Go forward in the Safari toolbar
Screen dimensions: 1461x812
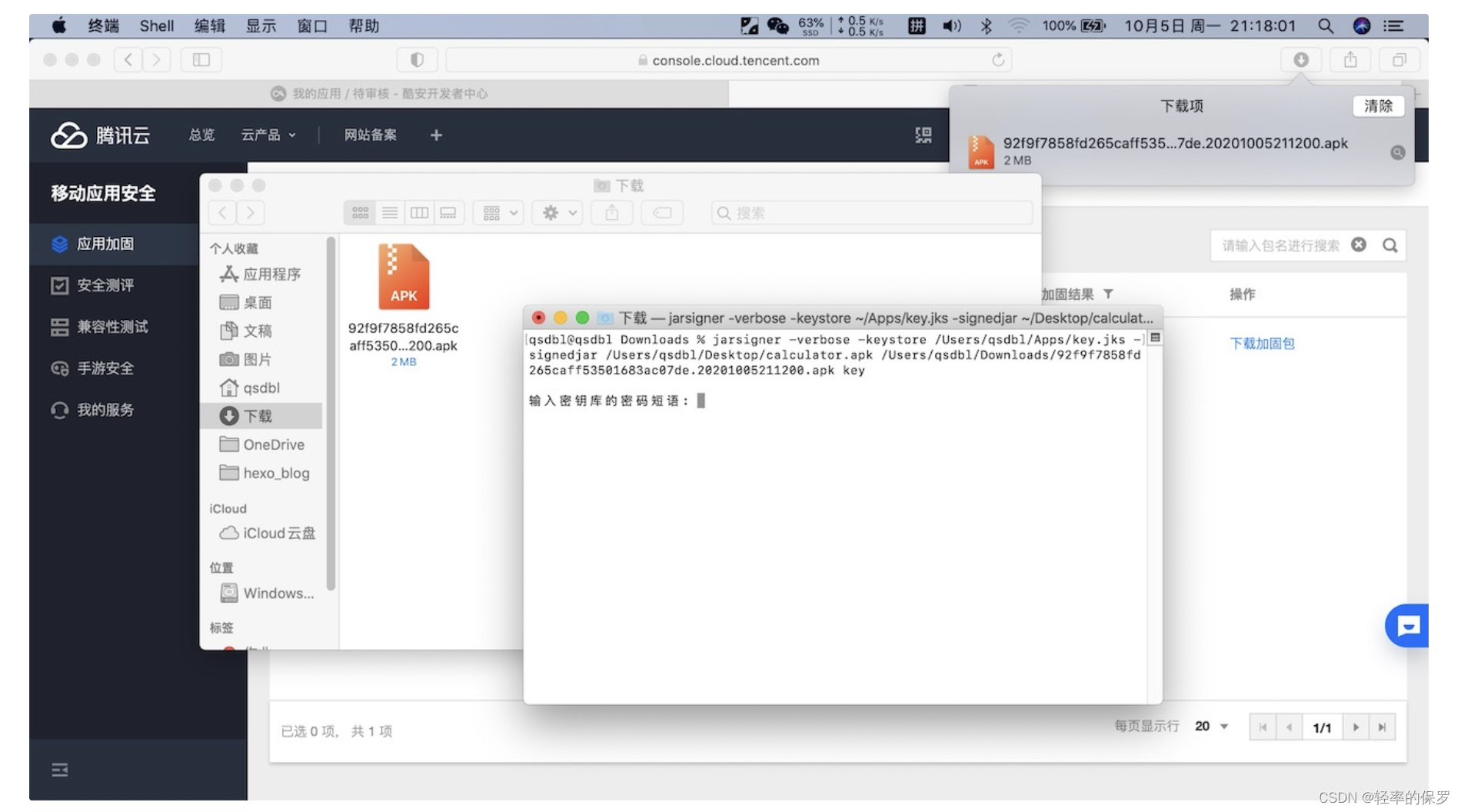pos(156,60)
